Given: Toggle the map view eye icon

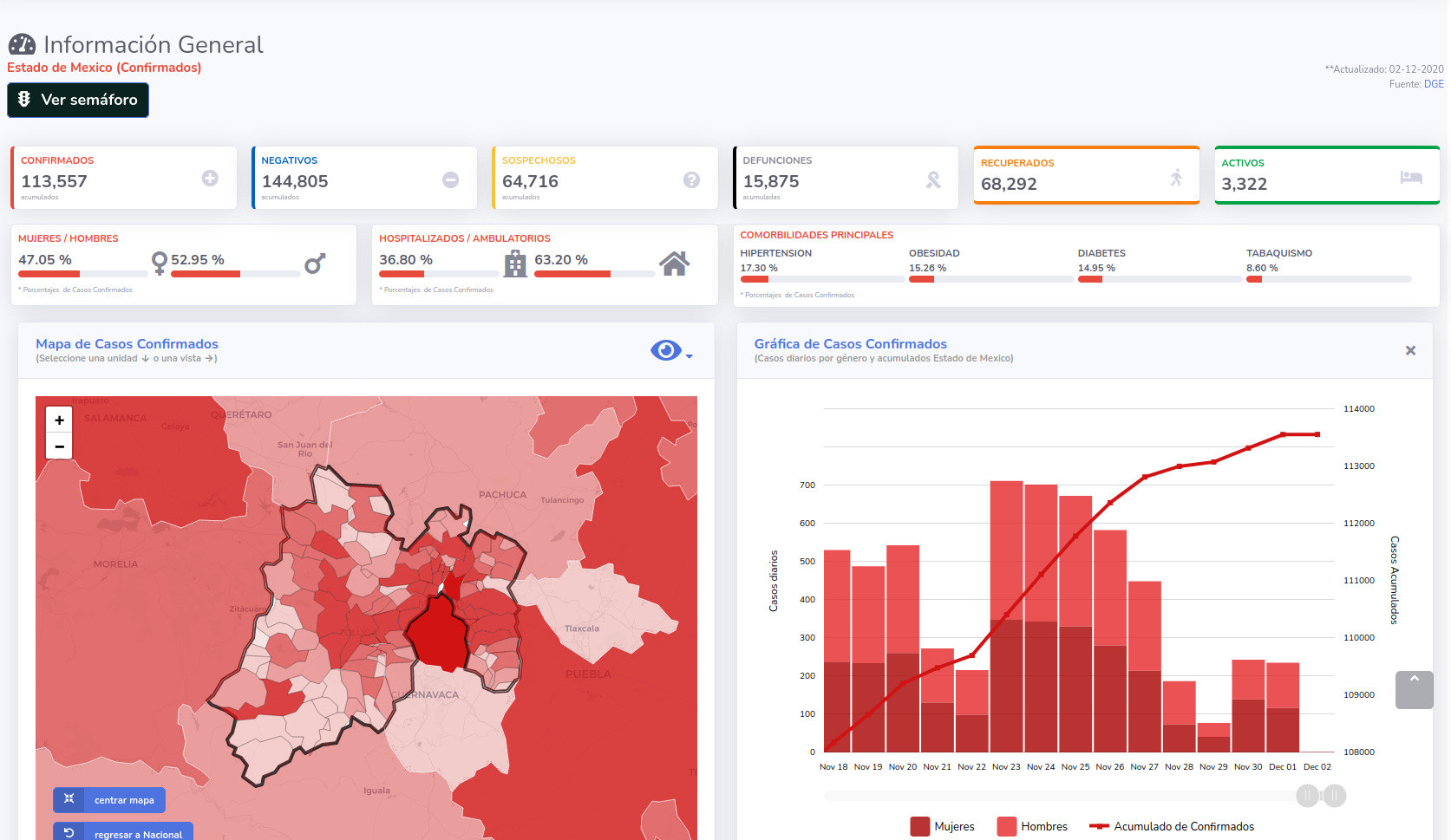Looking at the screenshot, I should [665, 350].
